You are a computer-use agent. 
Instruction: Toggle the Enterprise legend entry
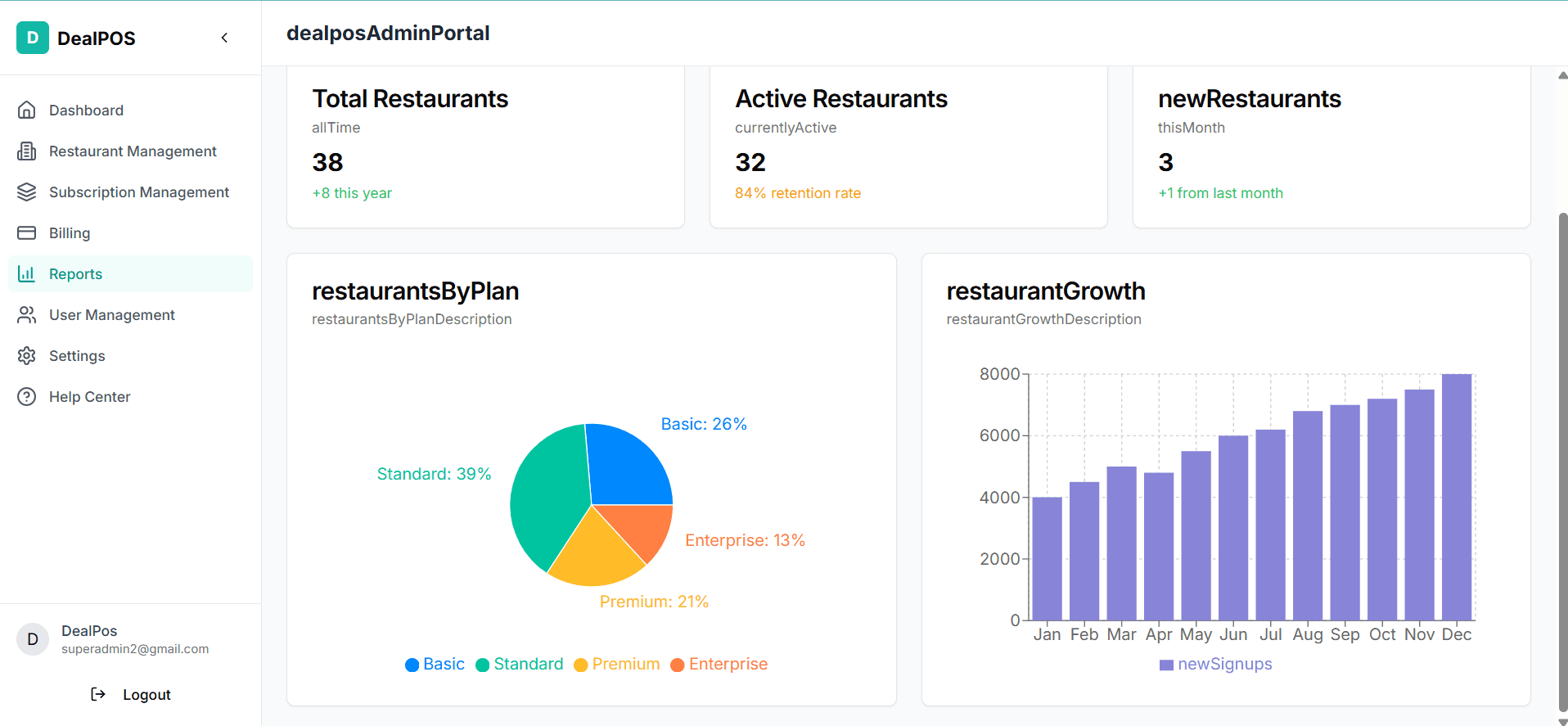pos(719,664)
